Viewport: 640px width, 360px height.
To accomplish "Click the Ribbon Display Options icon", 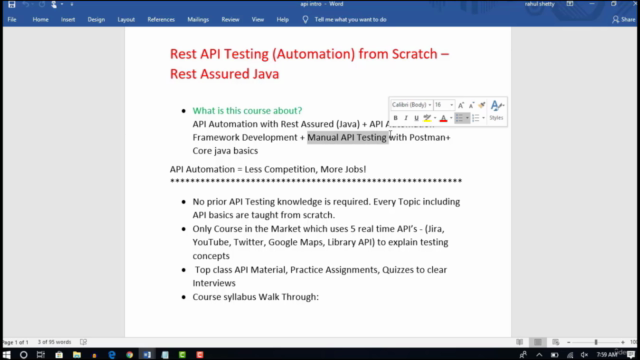I will 570,4.
